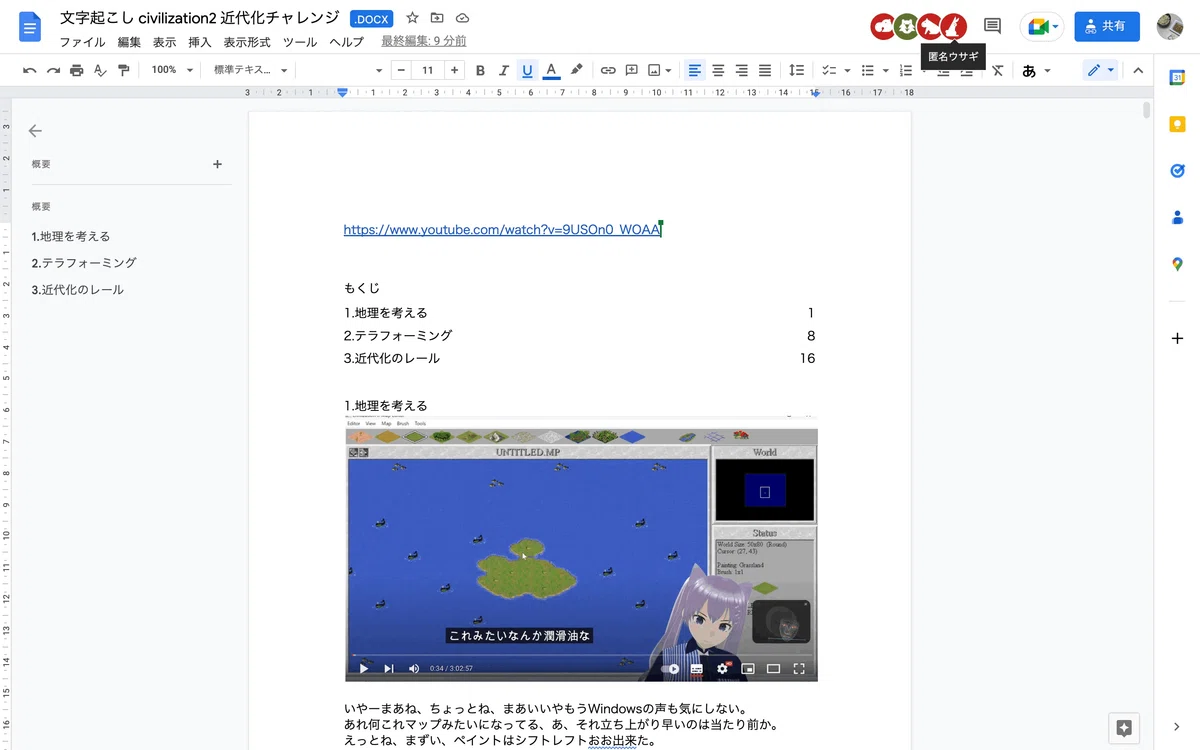This screenshot has width=1200, height=750.
Task: Open Contacts in the side panel
Action: pyautogui.click(x=1177, y=217)
